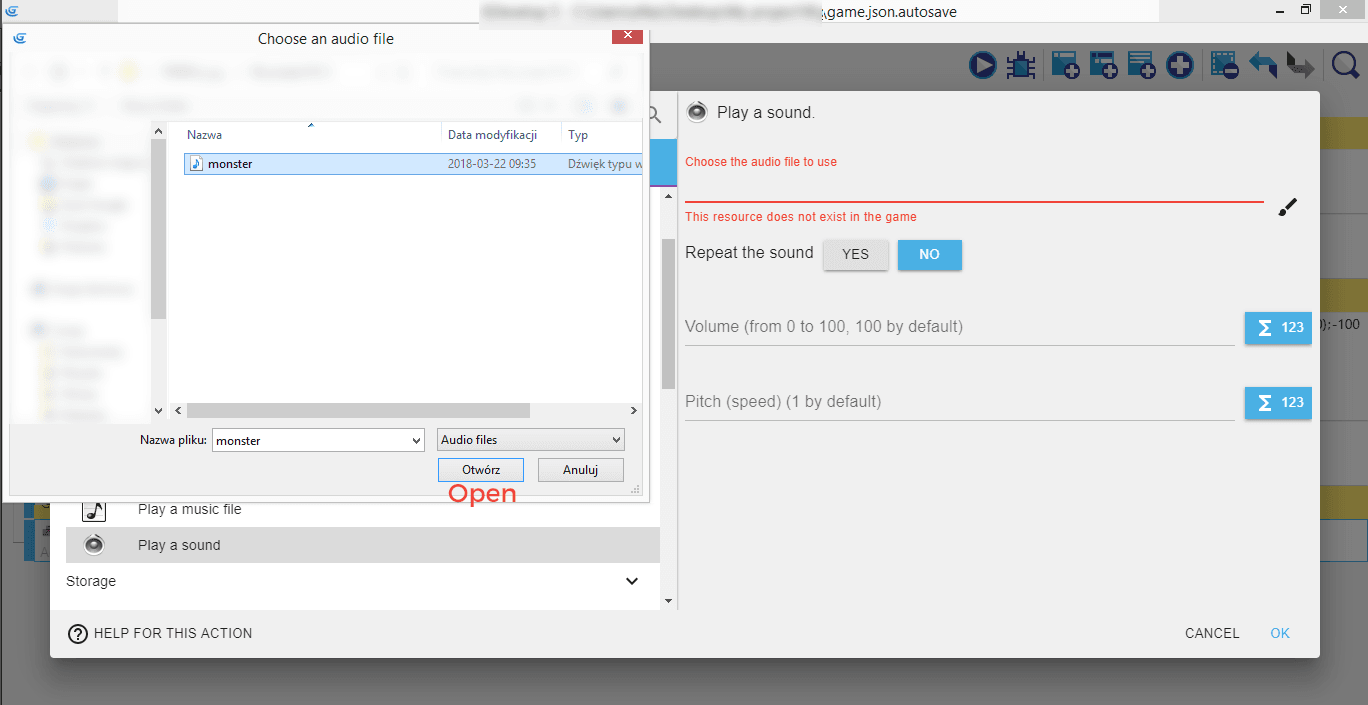The image size is (1368, 705).
Task: Expand the file name combo box arrow
Action: 417,441
